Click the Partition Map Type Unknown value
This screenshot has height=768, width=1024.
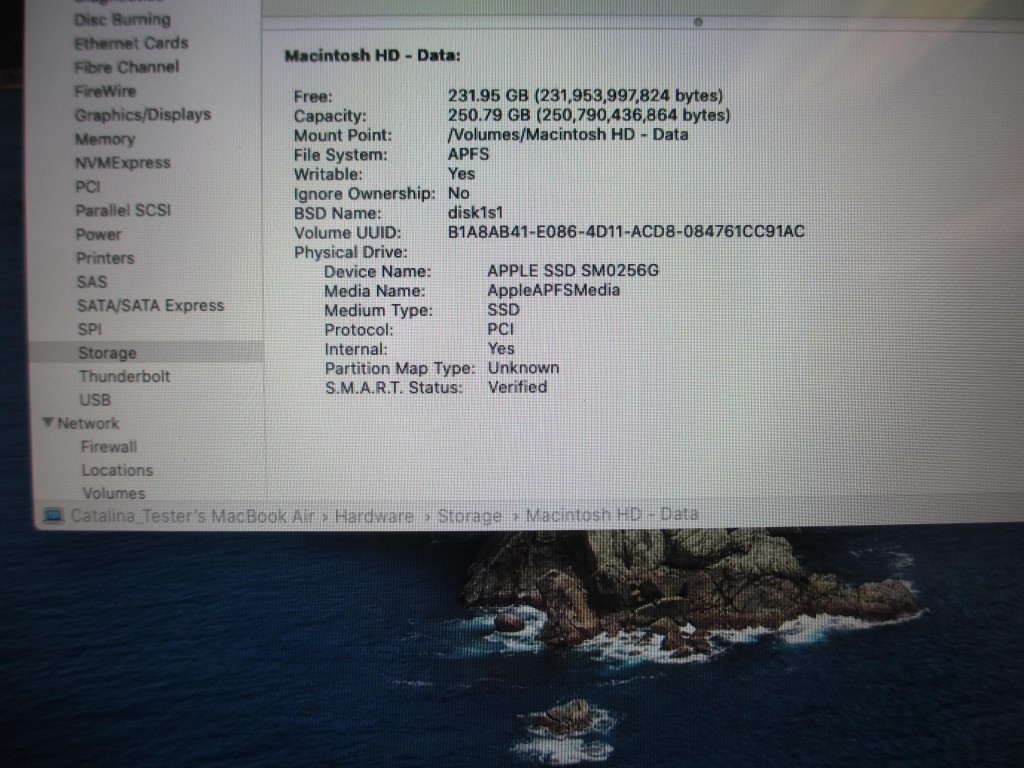tap(523, 368)
